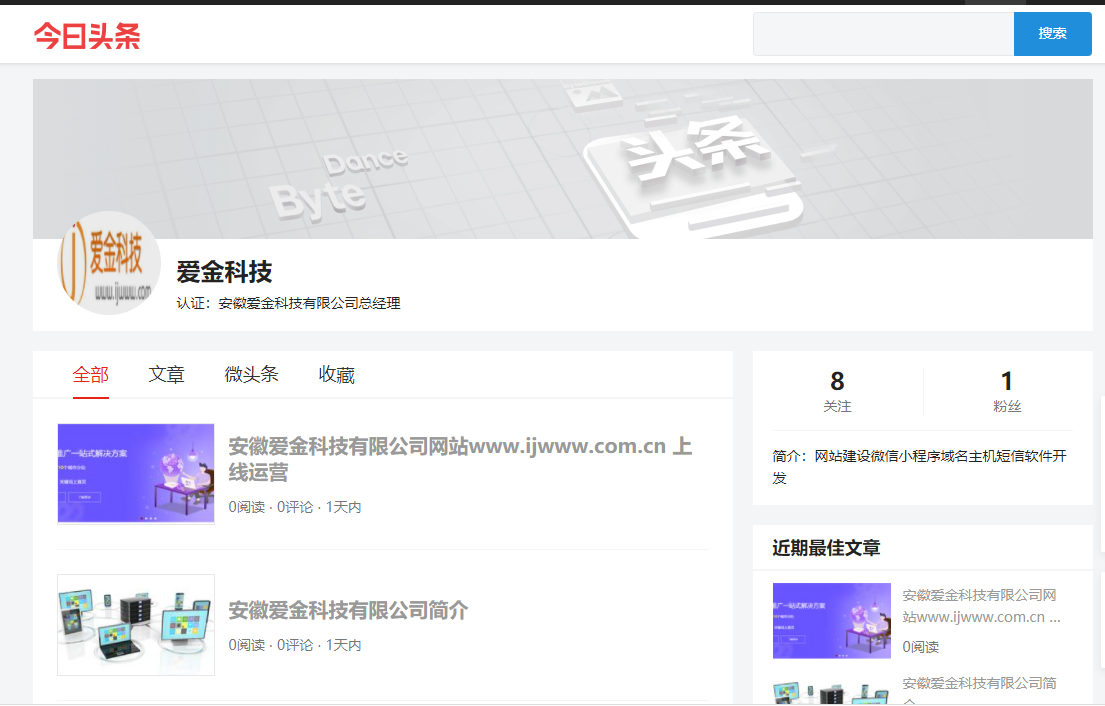1105x706 pixels.
Task: Click the 8 关注 following count
Action: click(x=837, y=392)
